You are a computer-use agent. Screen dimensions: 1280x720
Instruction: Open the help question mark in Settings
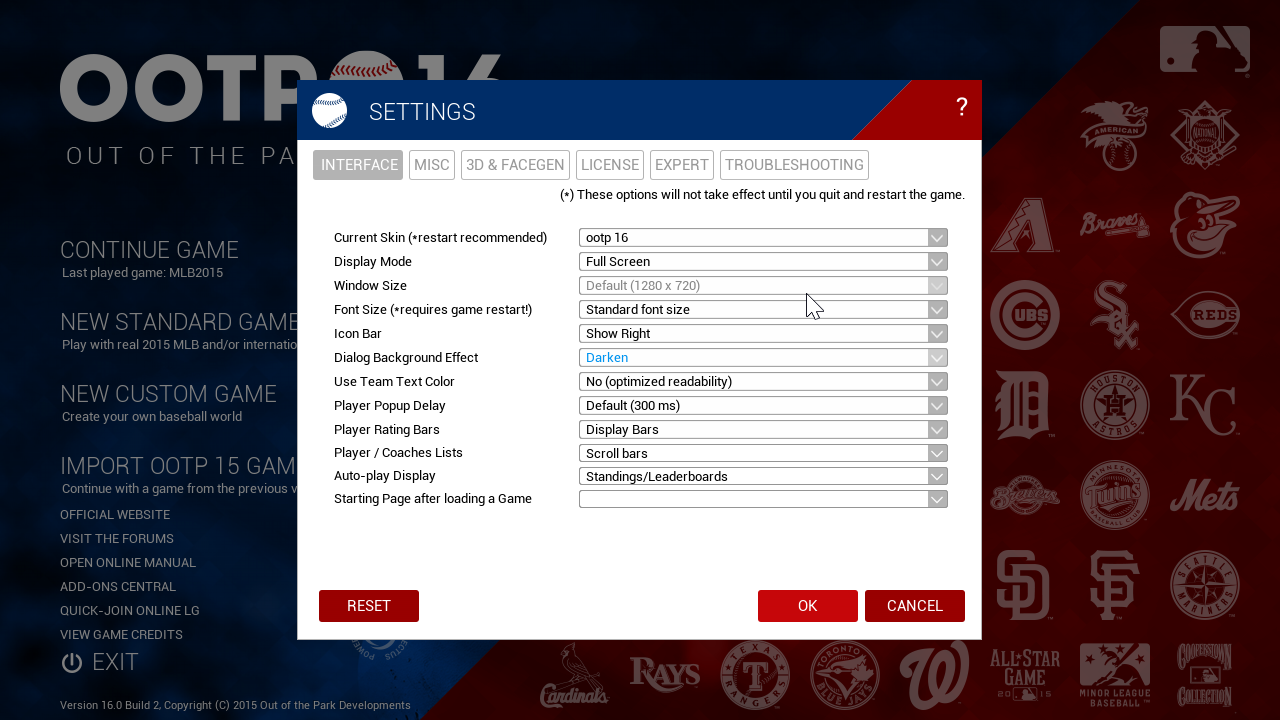tap(961, 107)
